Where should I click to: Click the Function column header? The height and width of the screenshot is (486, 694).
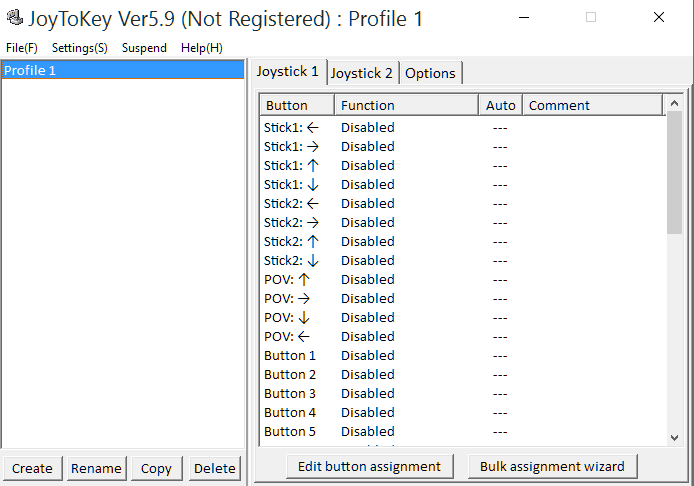(406, 105)
